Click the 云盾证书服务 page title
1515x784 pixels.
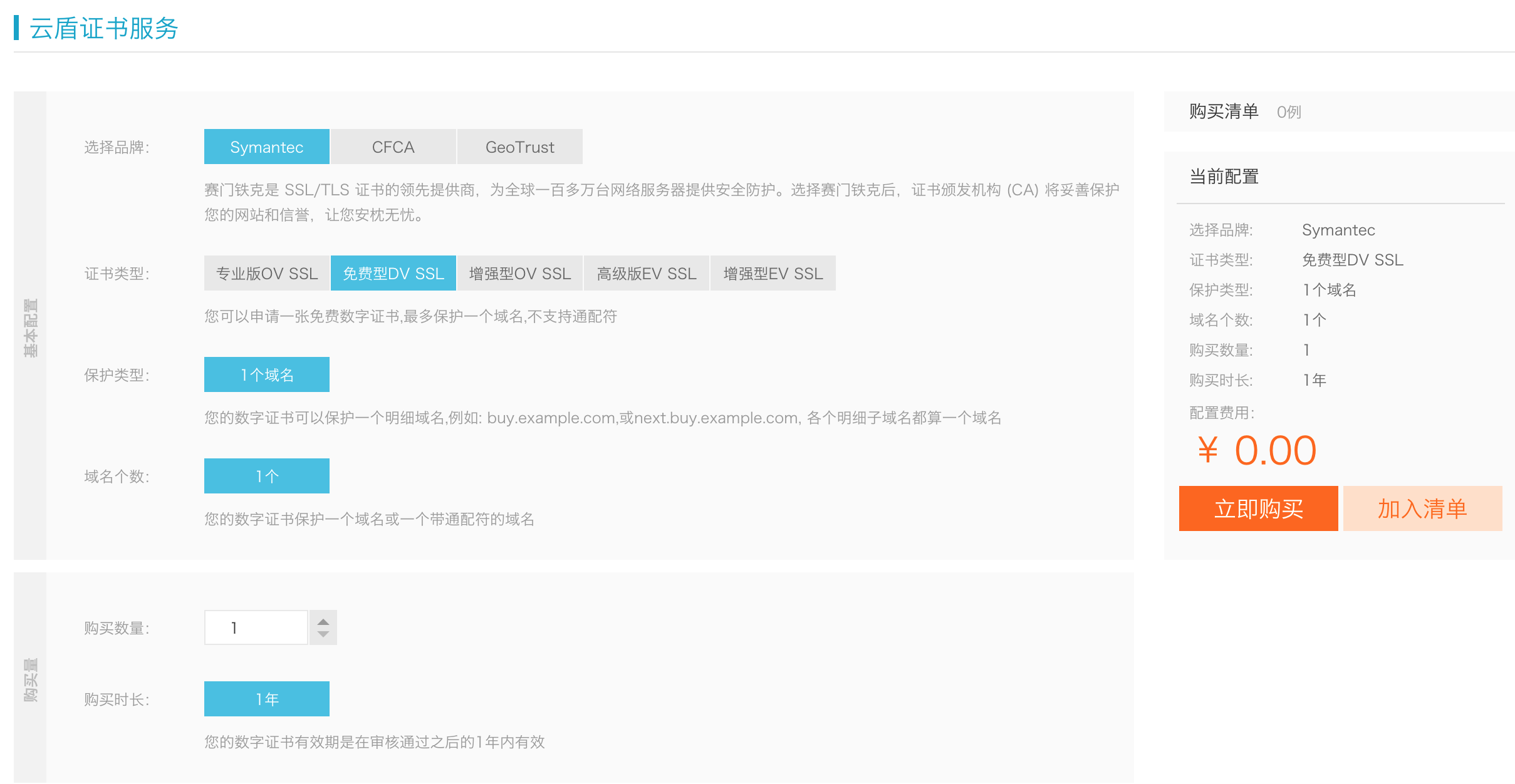pos(104,28)
